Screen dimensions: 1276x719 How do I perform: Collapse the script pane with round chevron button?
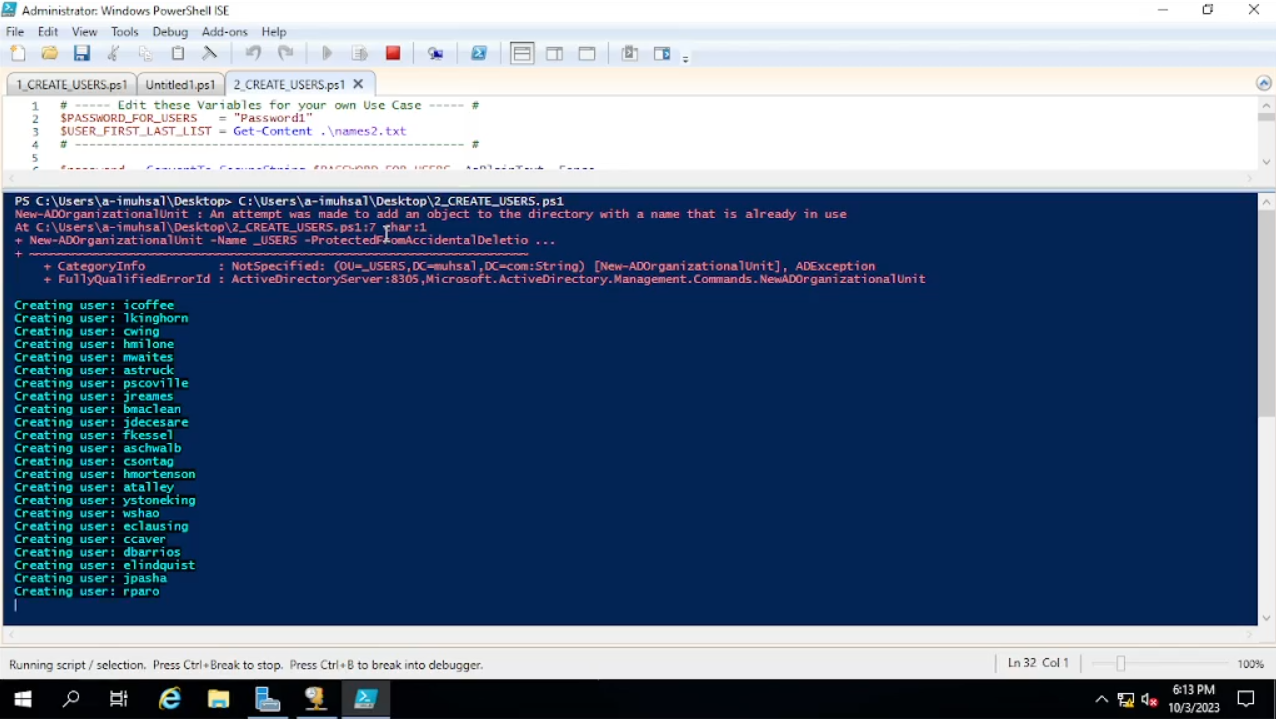(1264, 84)
